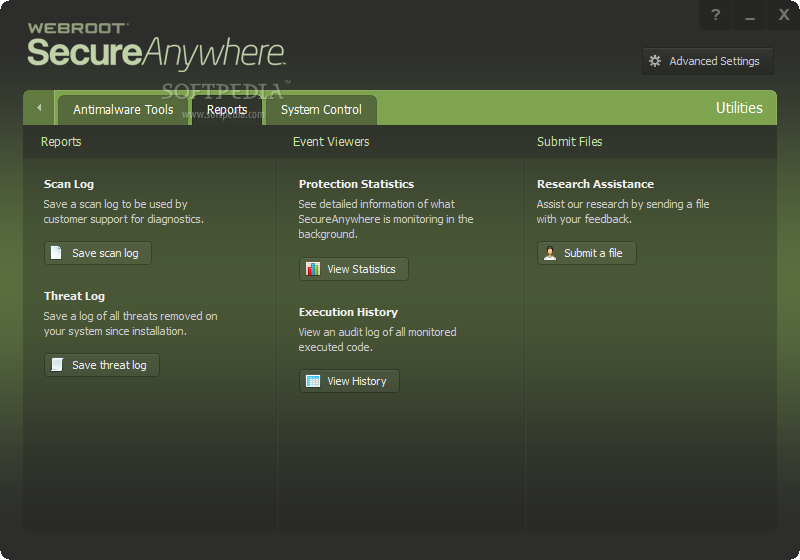Viewport: 800px width, 560px height.
Task: Click the Reports column header below the tabs
Action: [x=61, y=142]
